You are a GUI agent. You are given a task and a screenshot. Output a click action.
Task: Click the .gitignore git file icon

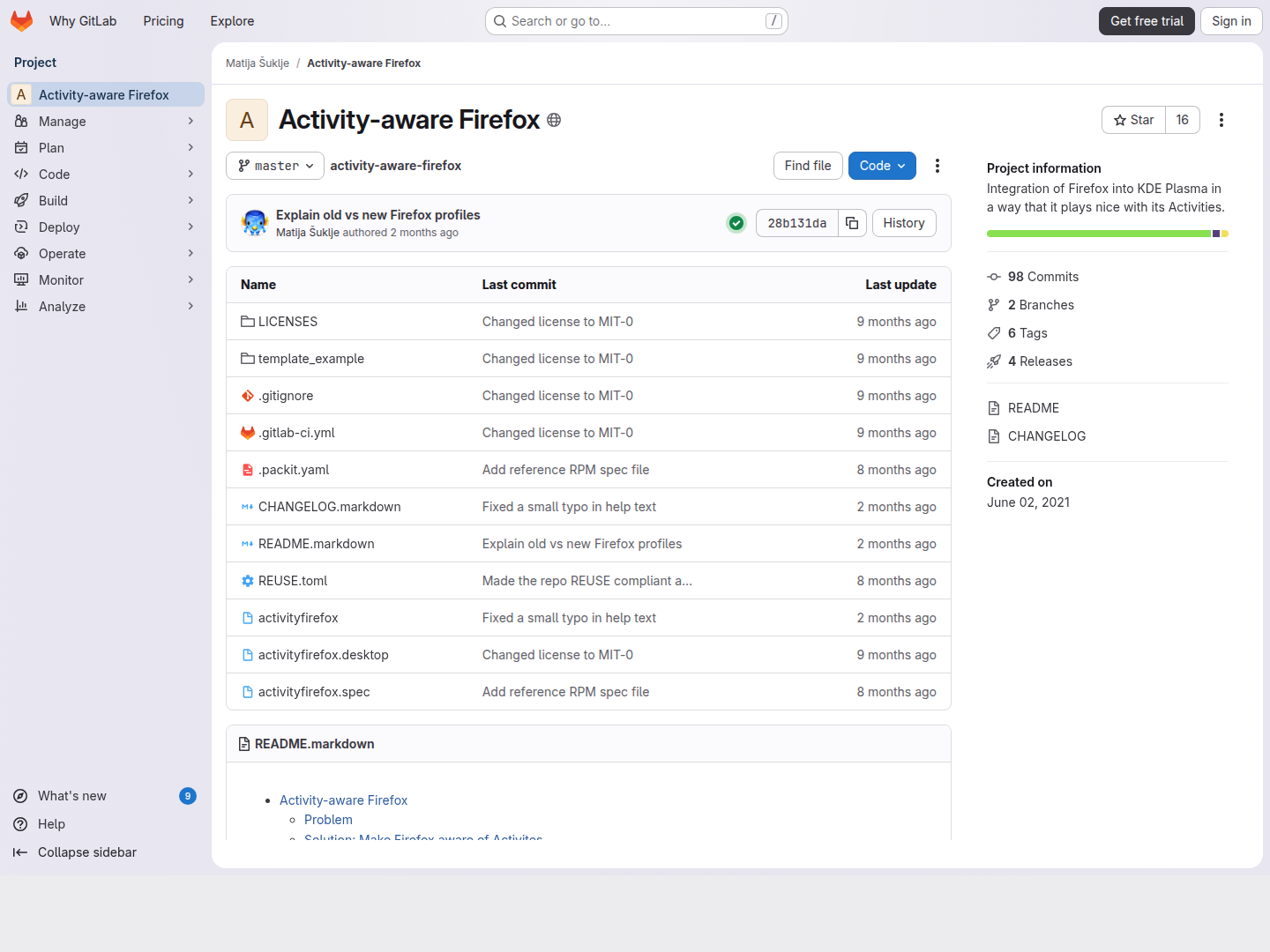(x=248, y=396)
